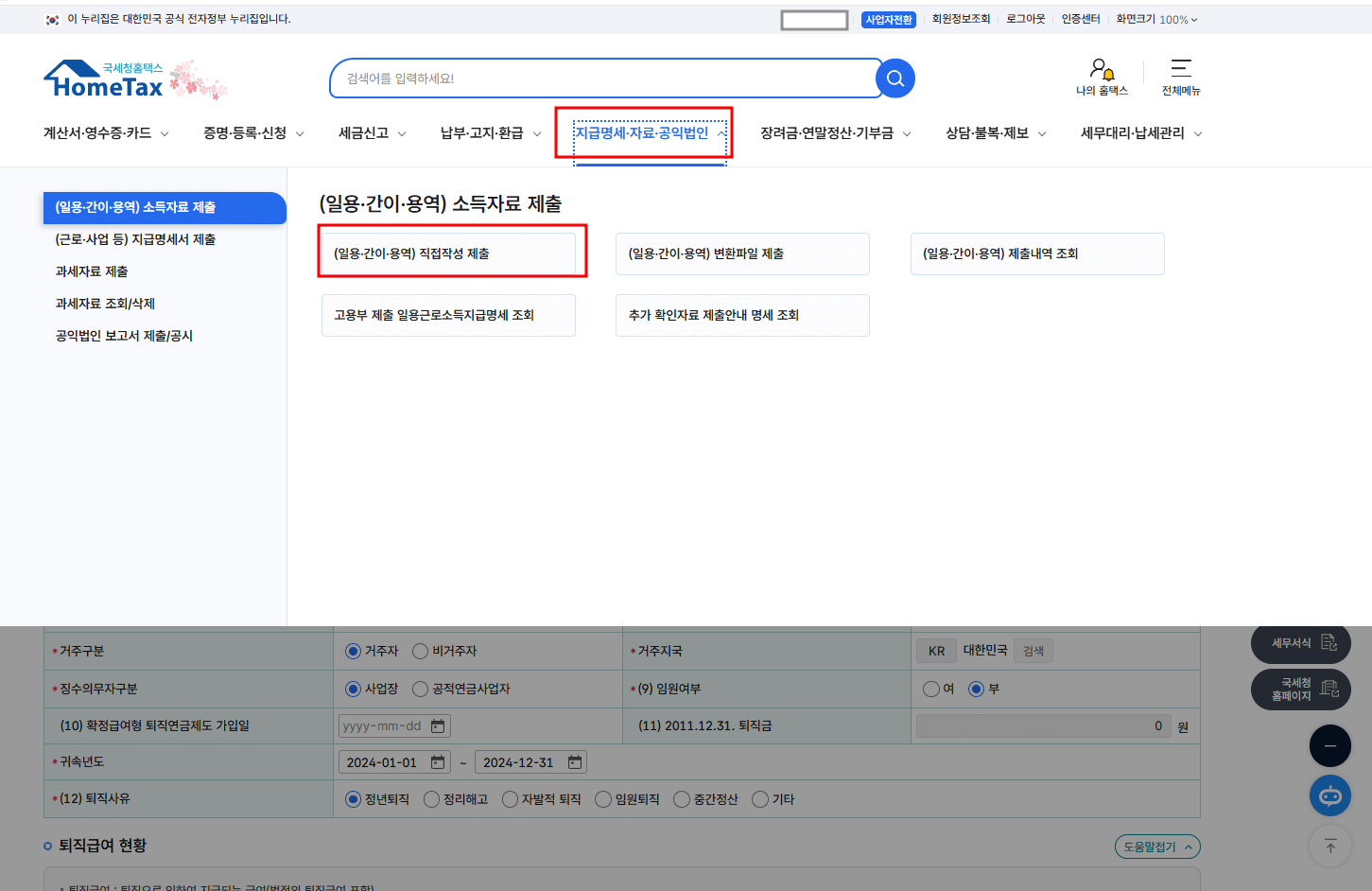The width and height of the screenshot is (1372, 891).
Task: Click the scroll-to-top arrow icon
Action: 1329,846
